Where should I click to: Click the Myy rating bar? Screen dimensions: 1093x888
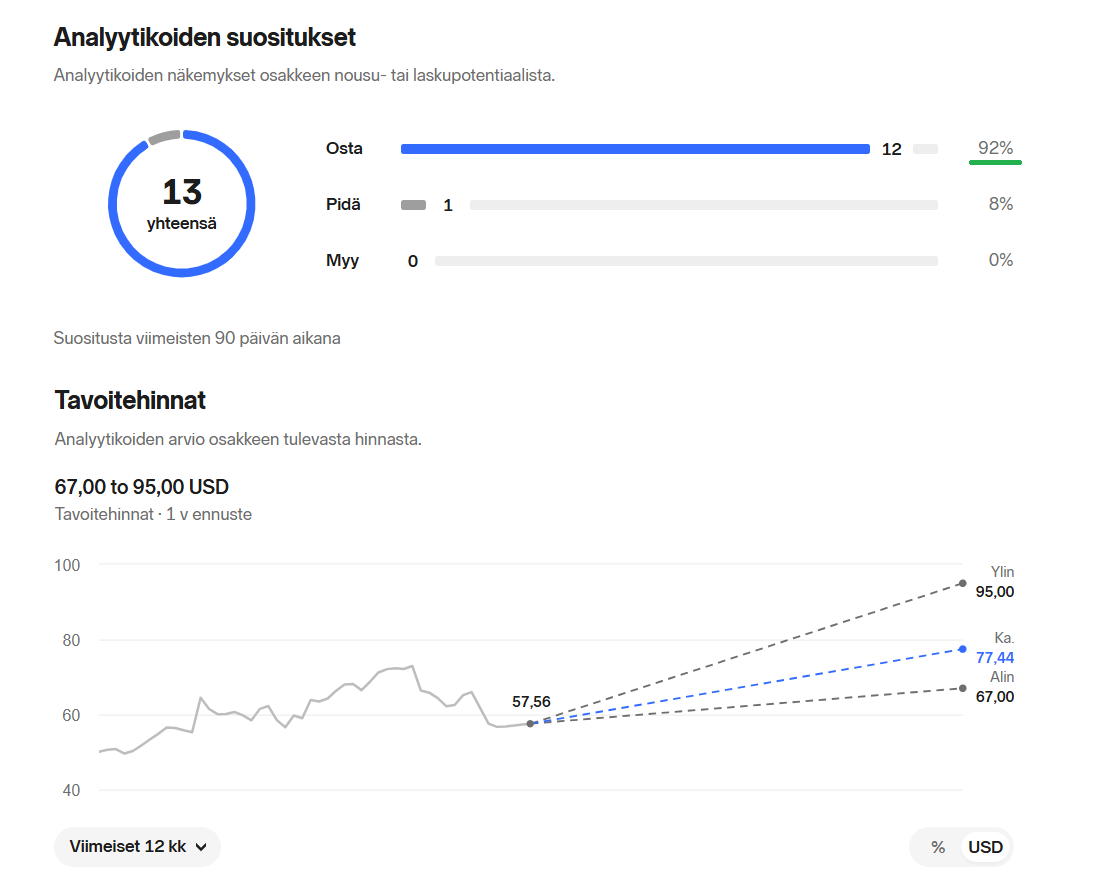coord(686,261)
